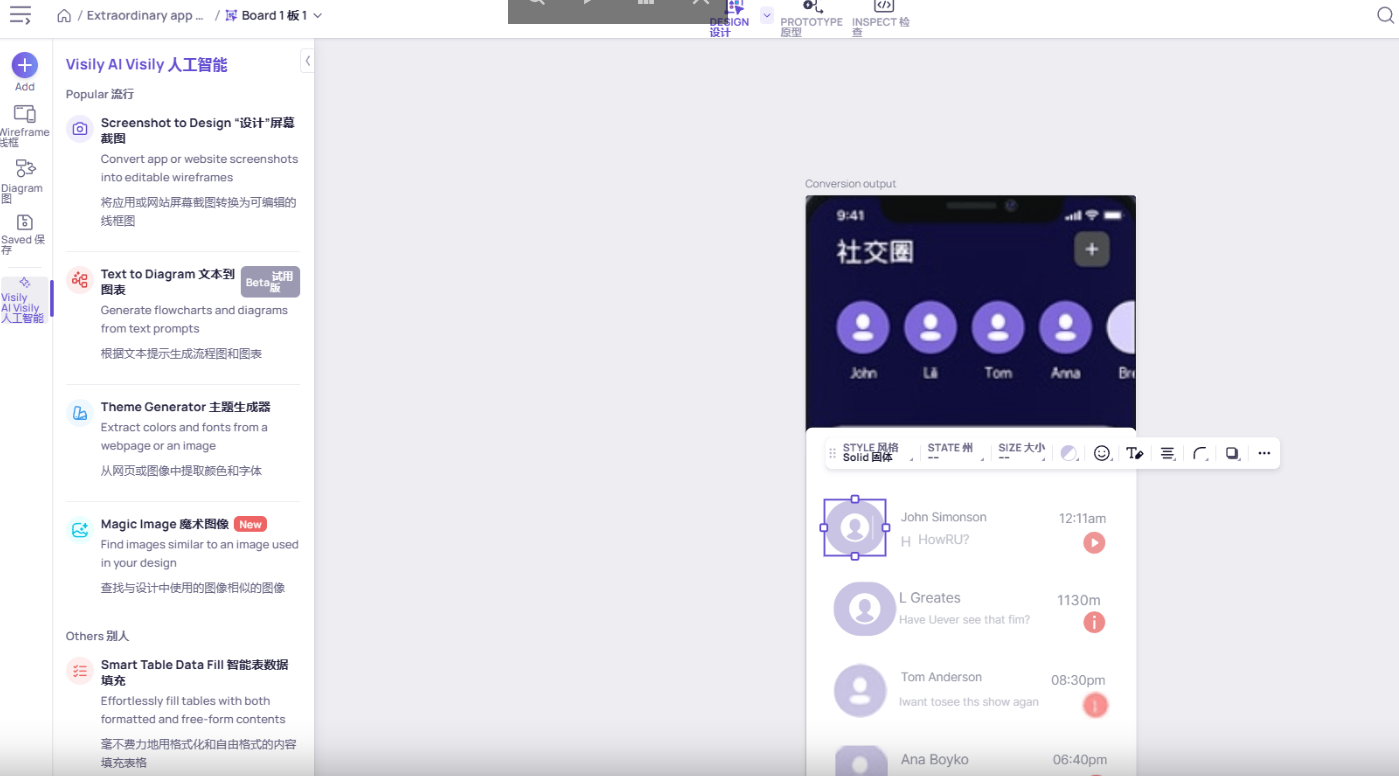Open the fill color swatch in floating toolbar

pos(1068,453)
